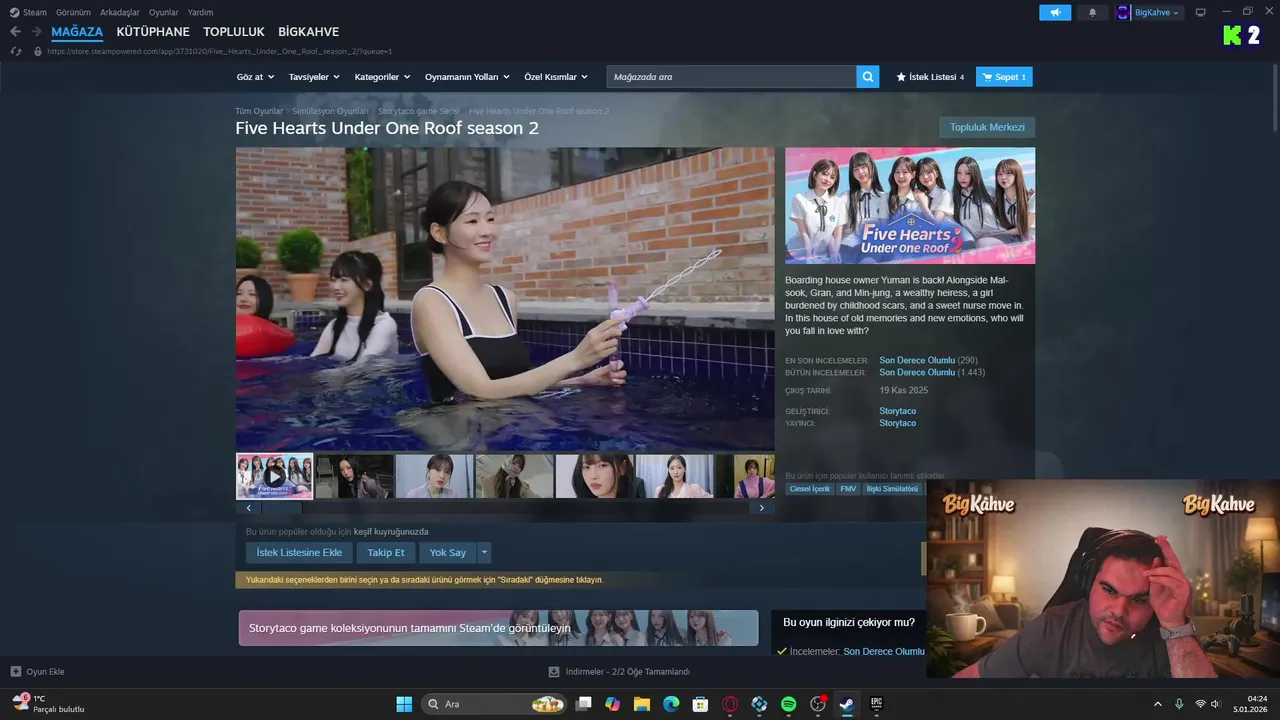Open the Windows Start menu
This screenshot has height=720, width=1280.
(404, 704)
